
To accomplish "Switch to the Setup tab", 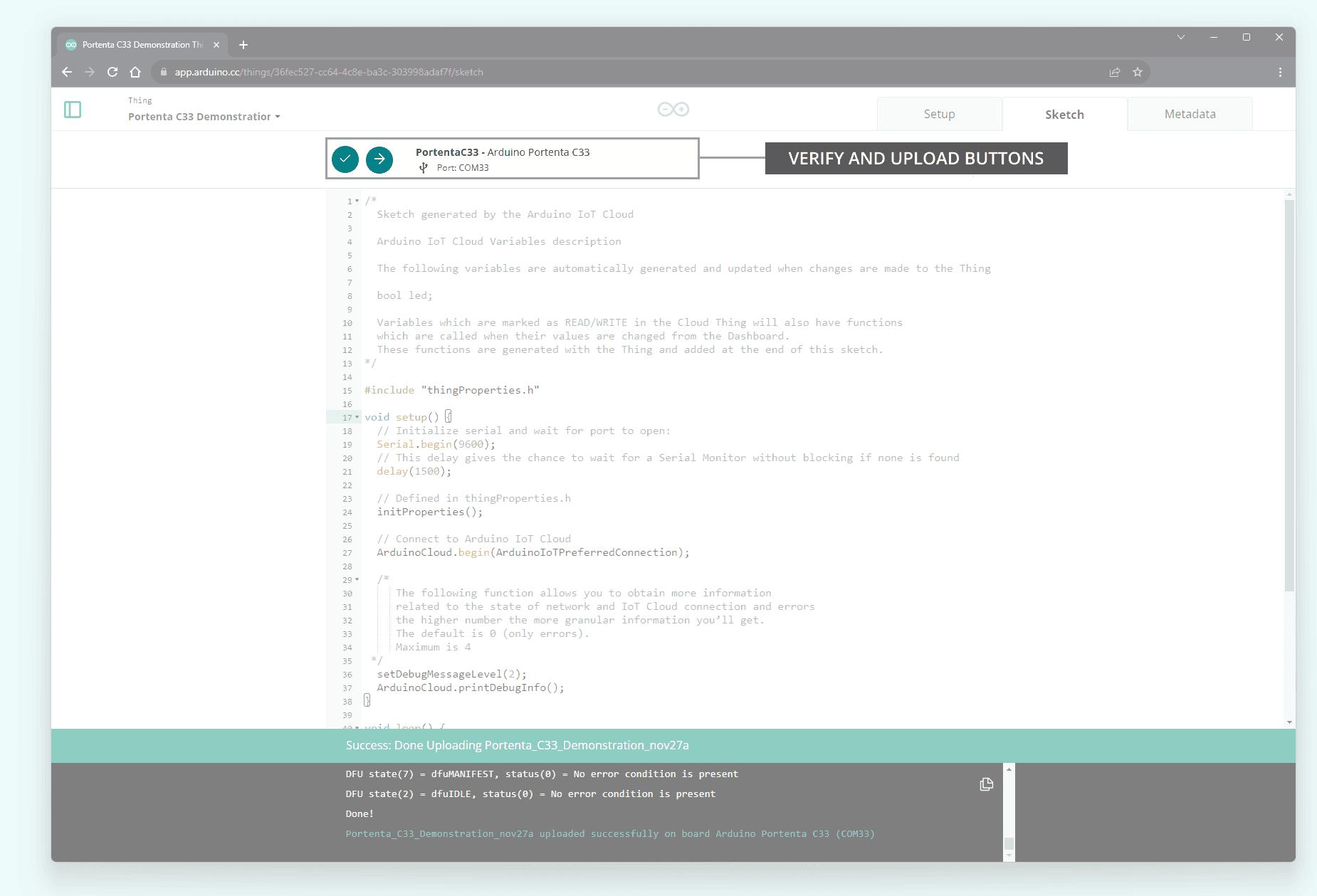I will 939,115.
